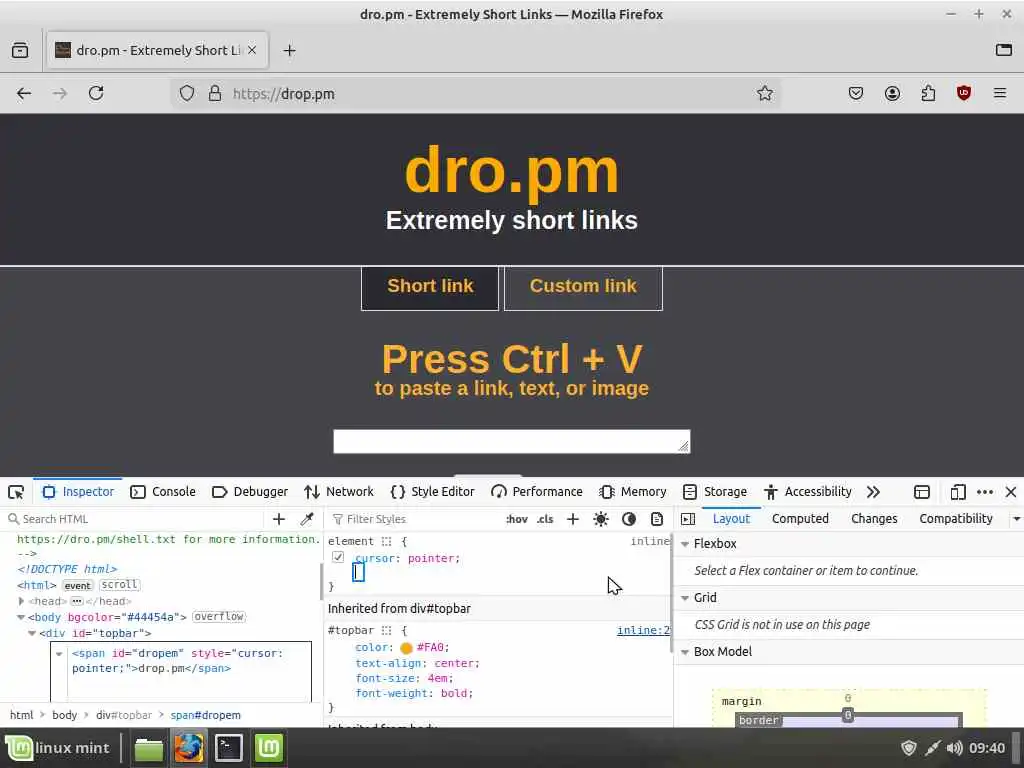Screen dimensions: 1024x768
Task: Uncheck the cursor: pointer declaration checkbox
Action: [338, 557]
